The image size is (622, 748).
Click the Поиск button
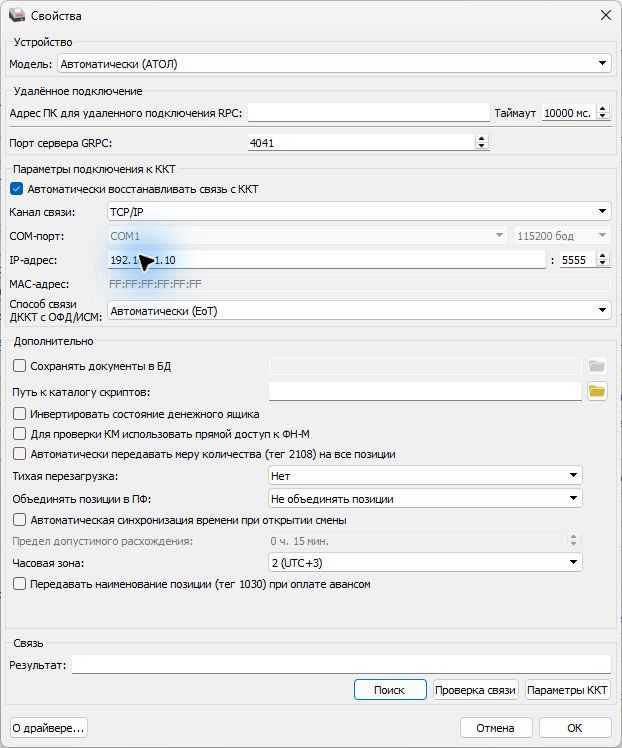point(390,690)
